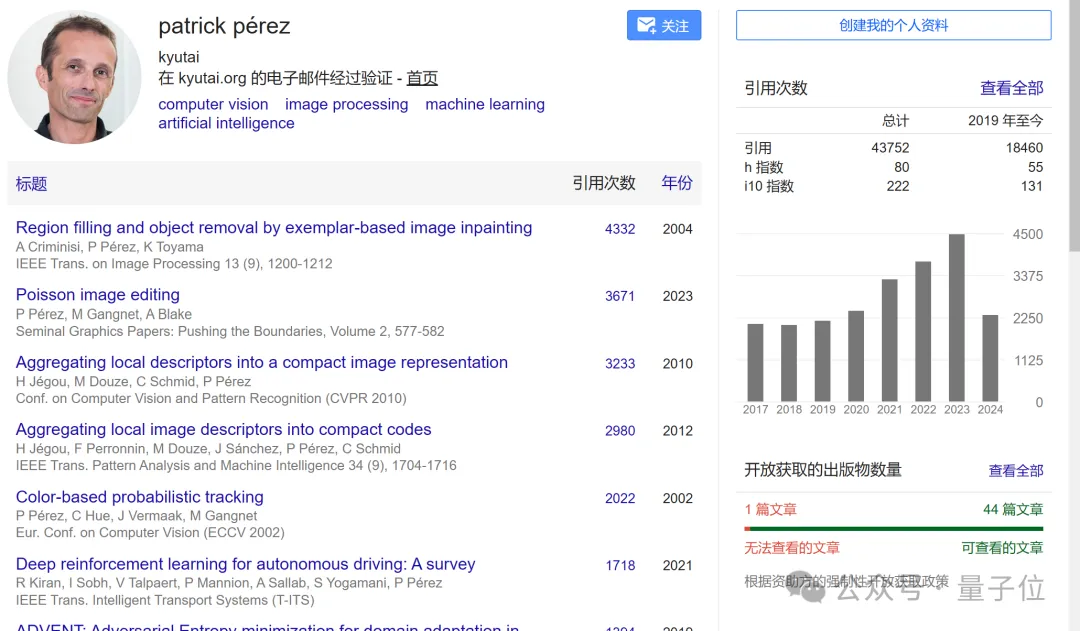Open 查看全部 for open-access publications
Screen dimensions: 1080x631
1015,470
